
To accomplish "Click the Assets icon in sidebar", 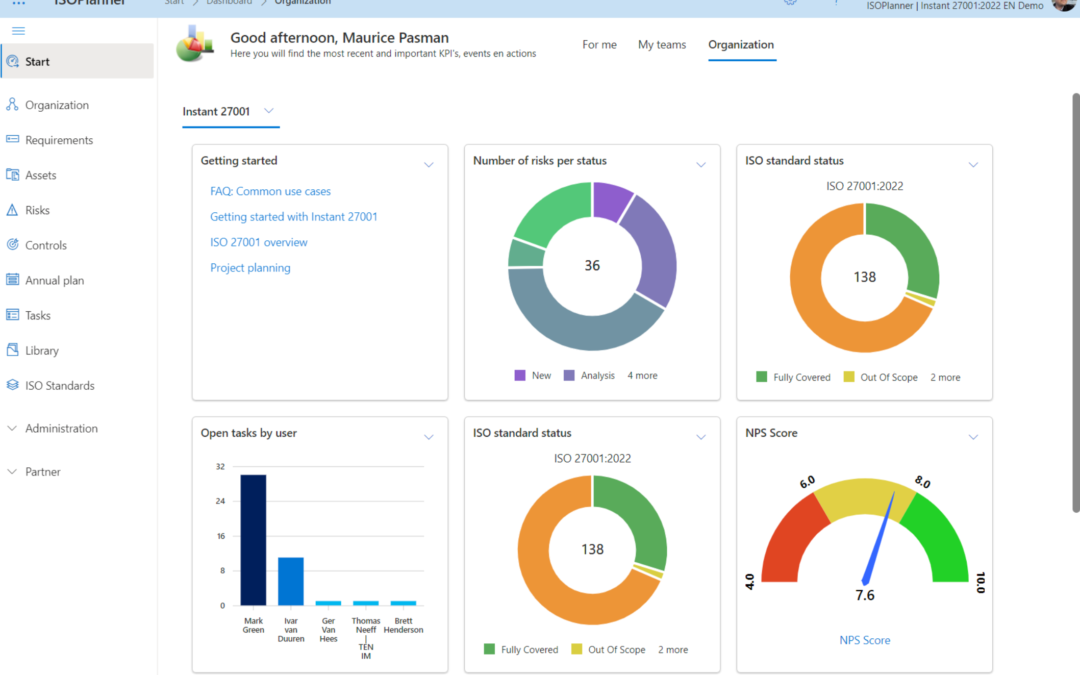I will (12, 175).
